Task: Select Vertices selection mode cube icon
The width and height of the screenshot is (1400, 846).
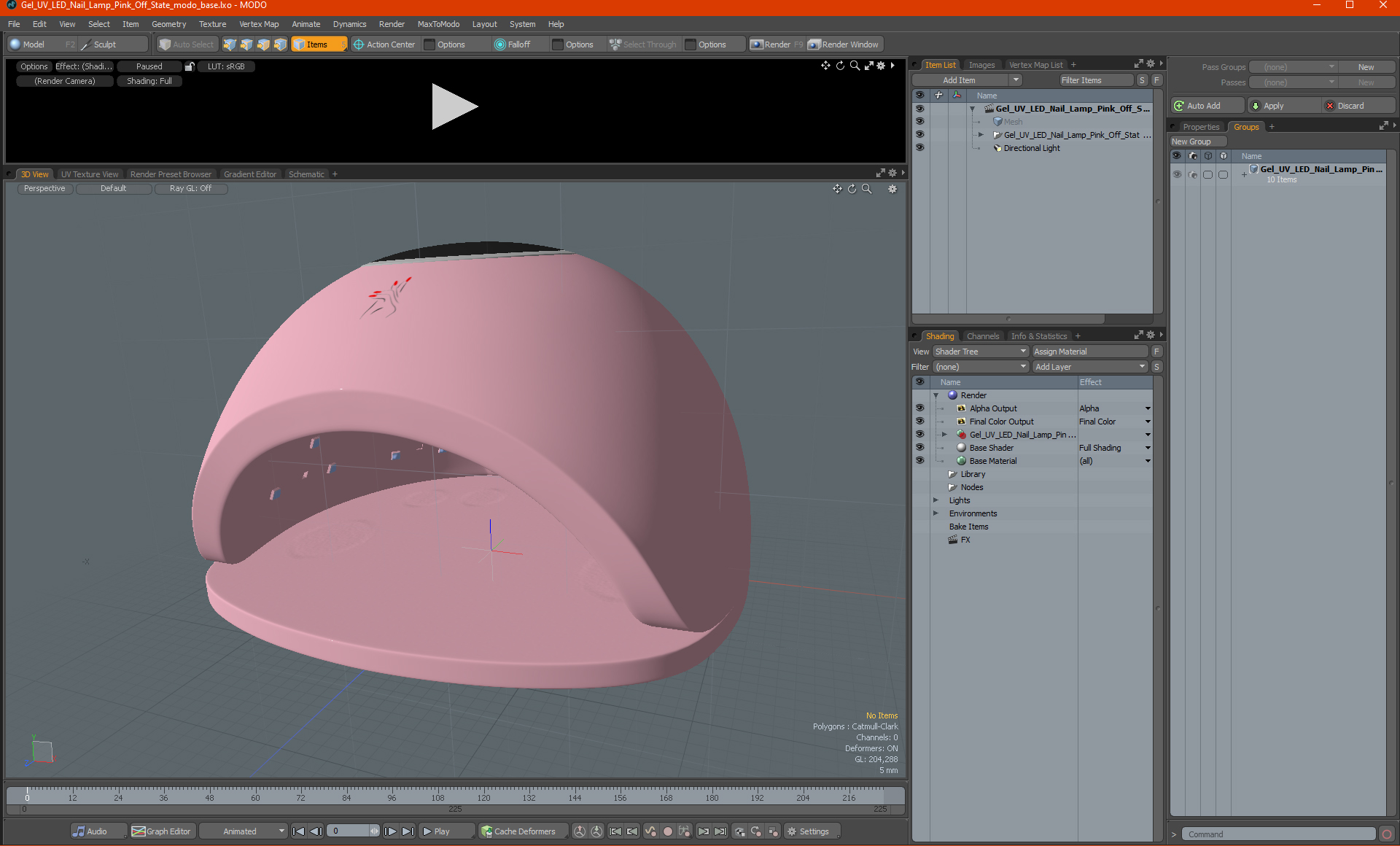Action: click(x=230, y=44)
